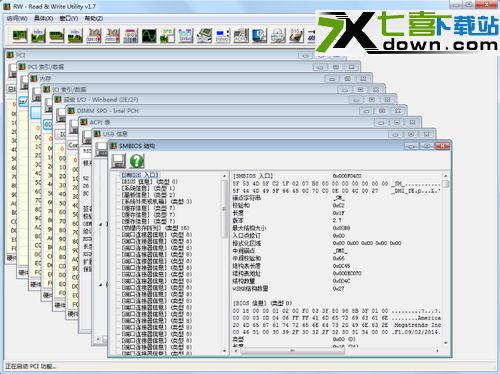Viewport: 500px width, 374px height.
Task: Select the green memory chip toolbar icon
Action: 57,36
